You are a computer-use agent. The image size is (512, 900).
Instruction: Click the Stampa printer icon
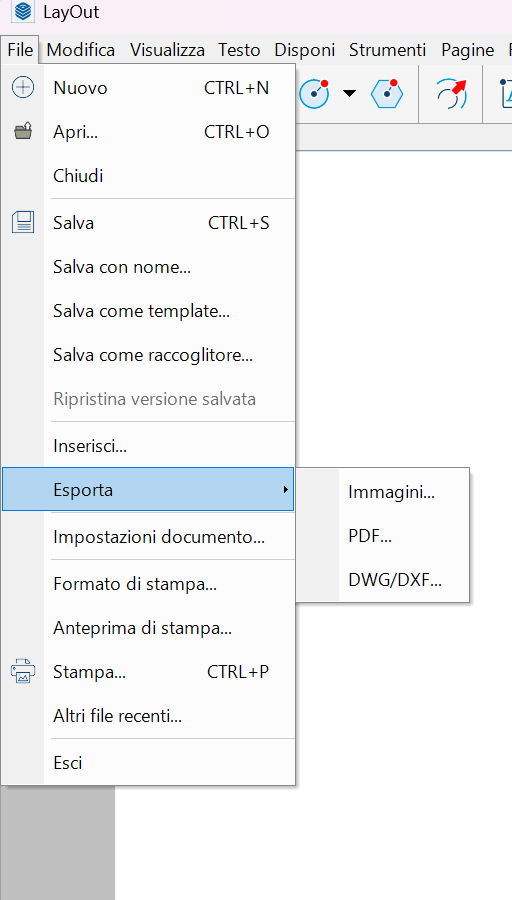[23, 671]
